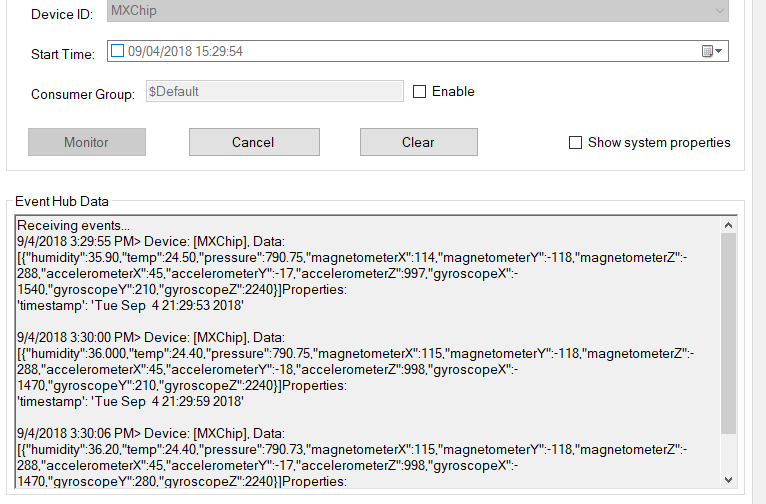Click the 9/4/2018 3:29:55 PM event line
Screen dimensions: 766x504
click(x=151, y=242)
